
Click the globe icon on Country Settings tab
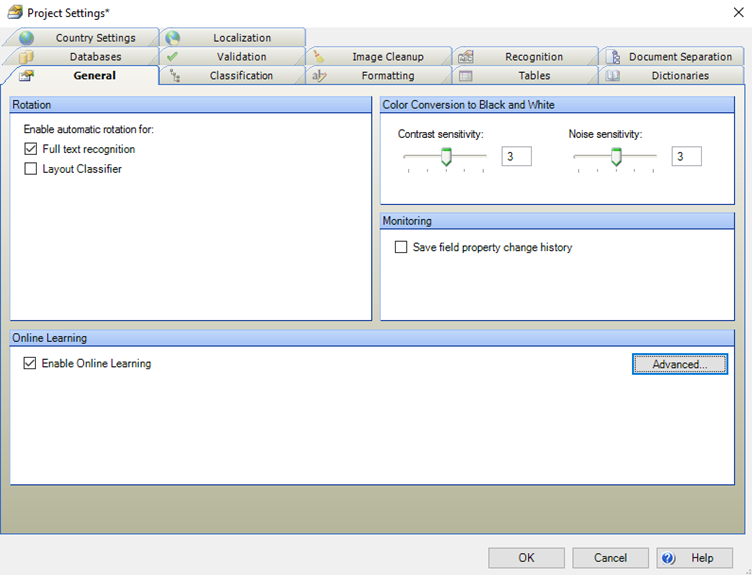click(x=26, y=38)
